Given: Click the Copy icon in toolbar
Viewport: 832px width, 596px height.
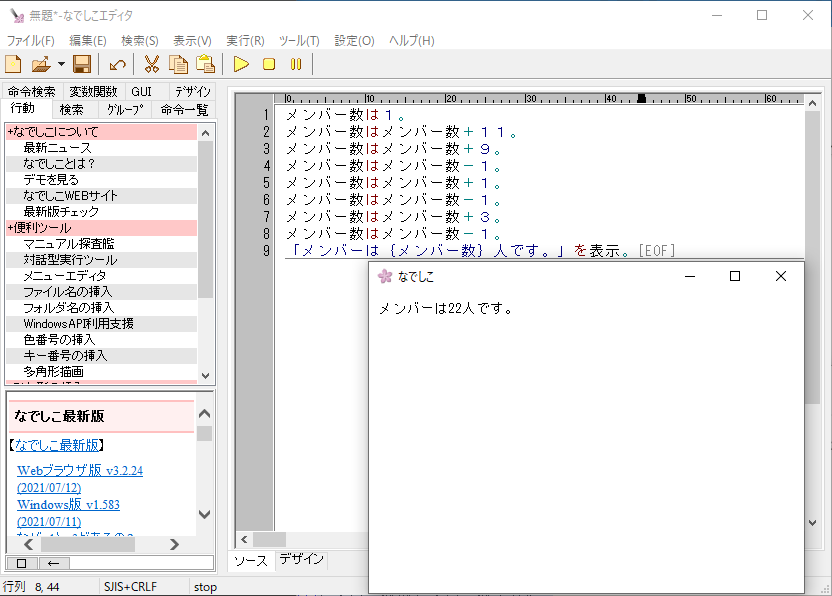Looking at the screenshot, I should (x=179, y=65).
